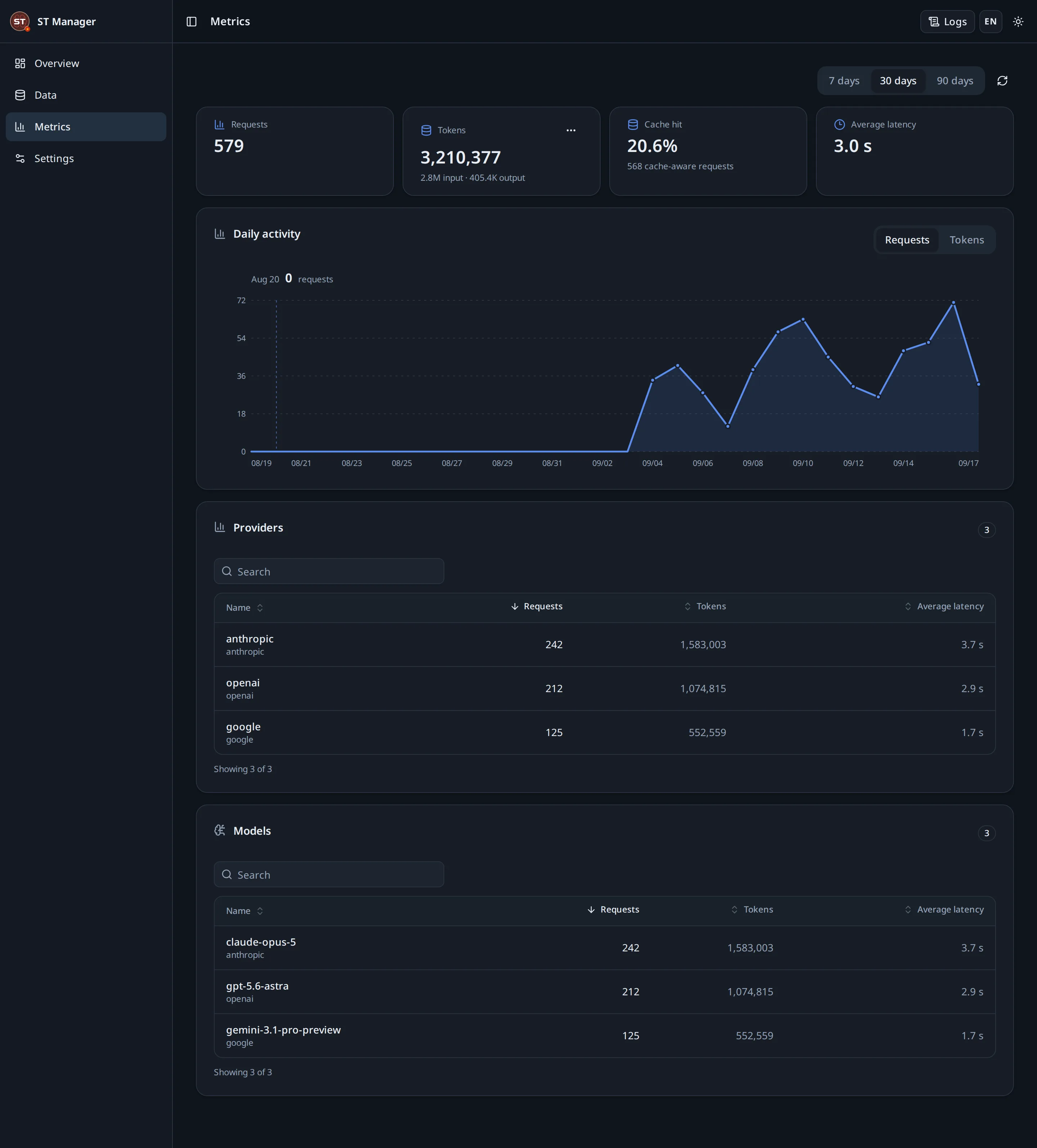Click the Requests card bar chart icon
The width and height of the screenshot is (1037, 1148).
(x=219, y=124)
